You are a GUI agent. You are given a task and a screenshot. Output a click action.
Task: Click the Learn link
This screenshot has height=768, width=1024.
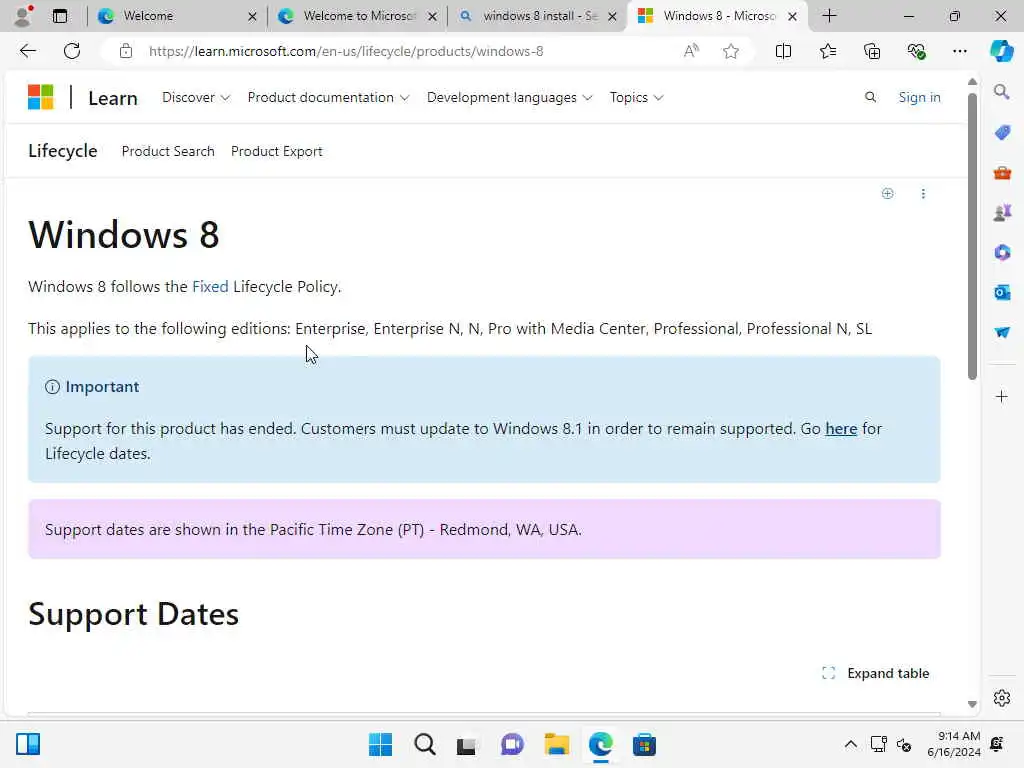click(x=113, y=98)
